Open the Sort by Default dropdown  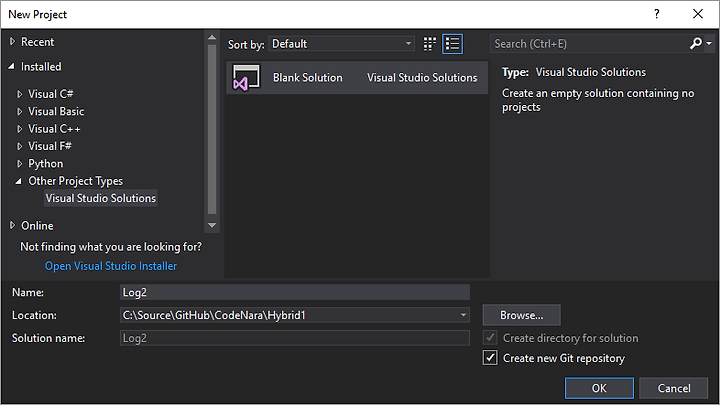point(341,44)
